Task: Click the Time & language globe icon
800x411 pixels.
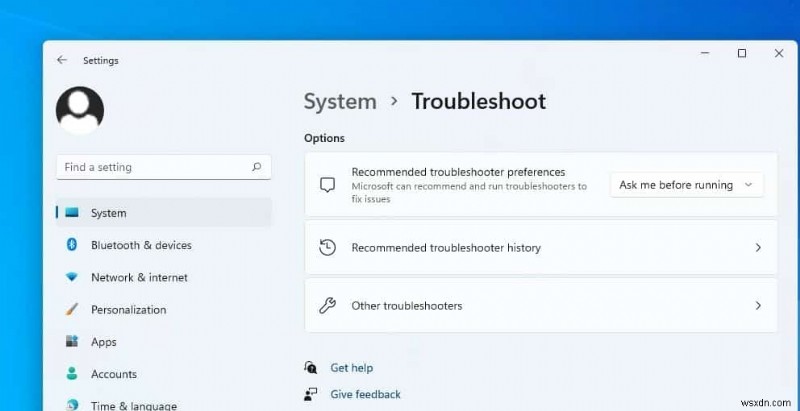Action: [72, 405]
